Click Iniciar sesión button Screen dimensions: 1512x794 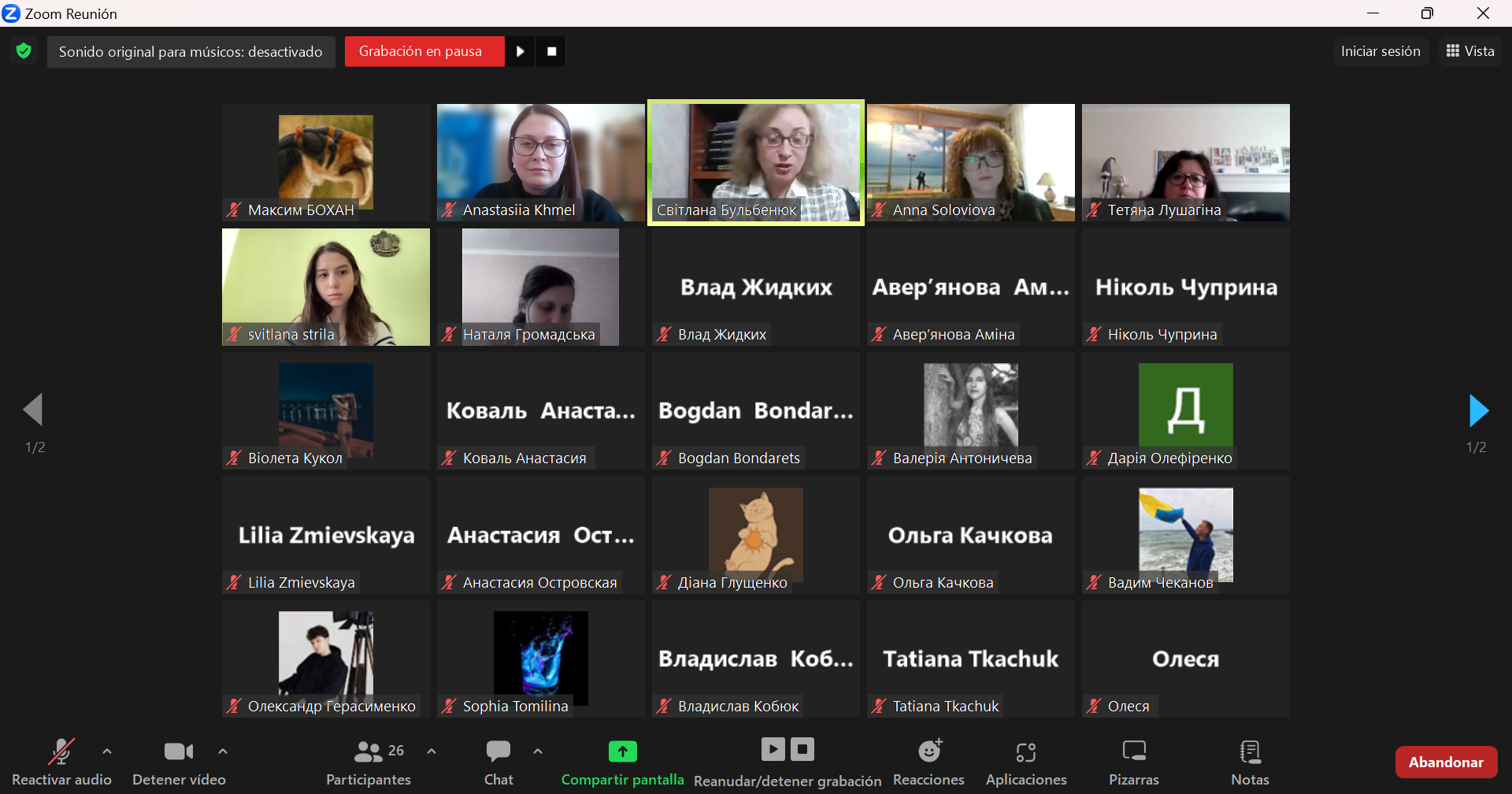click(1380, 51)
